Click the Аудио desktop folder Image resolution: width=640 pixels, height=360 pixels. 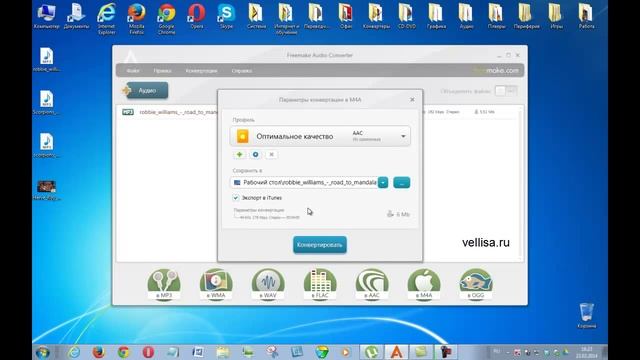coord(467,16)
